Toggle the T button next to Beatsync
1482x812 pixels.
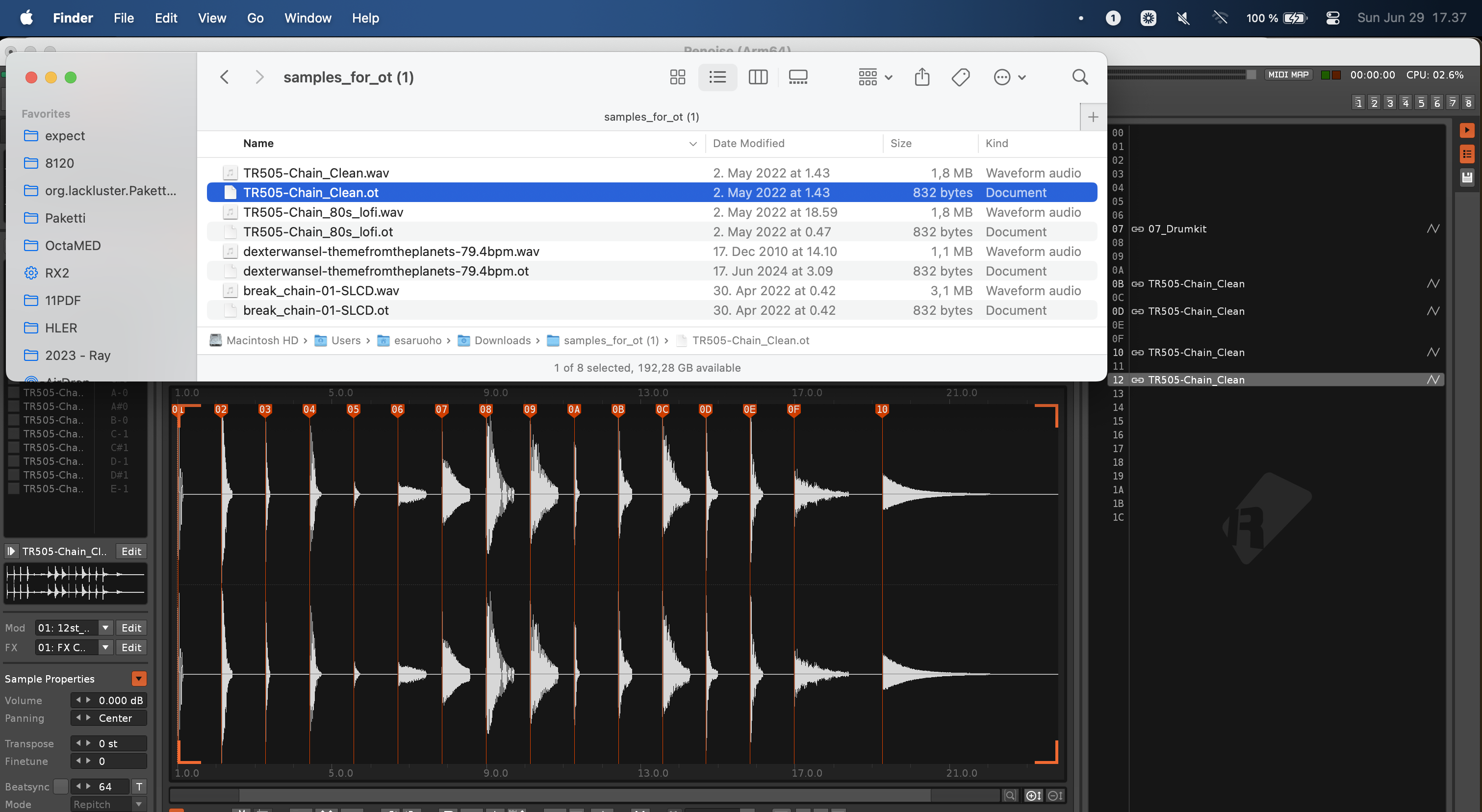[x=139, y=786]
